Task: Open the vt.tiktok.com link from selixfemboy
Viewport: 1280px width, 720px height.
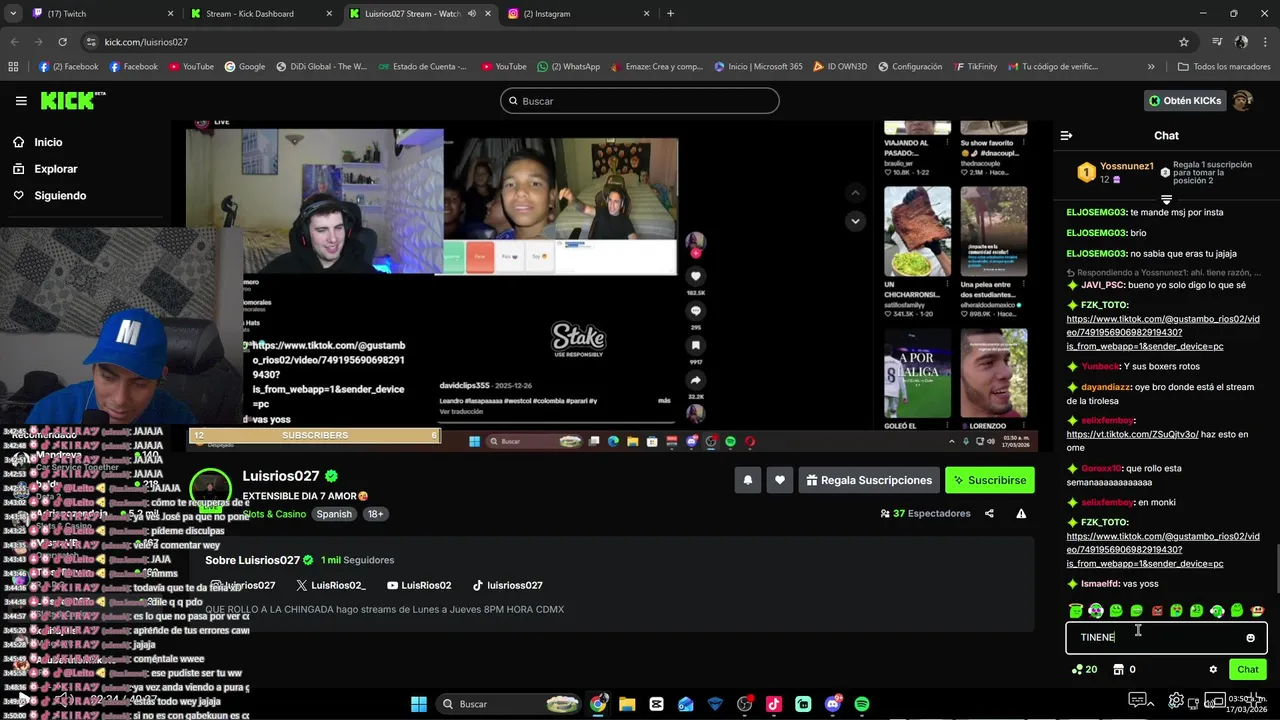Action: coord(1132,435)
